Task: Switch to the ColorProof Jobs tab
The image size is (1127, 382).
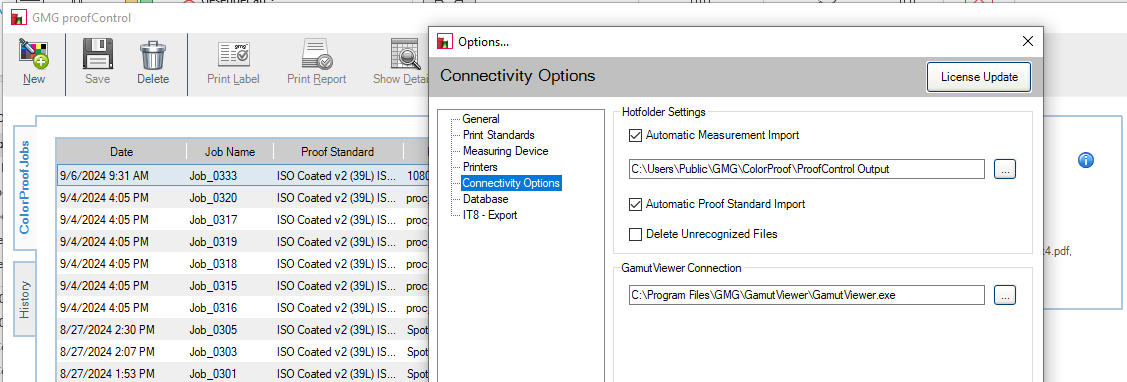Action: (24, 188)
